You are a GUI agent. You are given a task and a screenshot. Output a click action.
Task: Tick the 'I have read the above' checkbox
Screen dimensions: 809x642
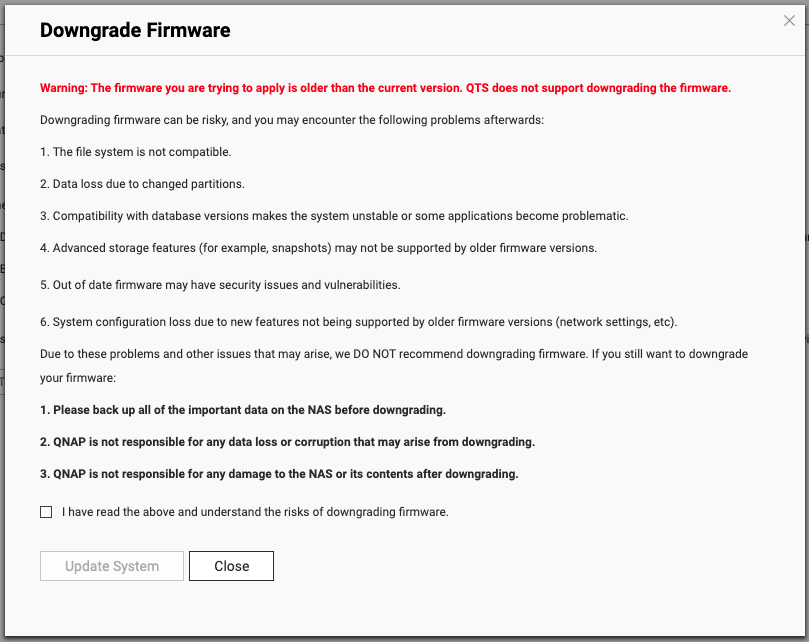point(46,512)
